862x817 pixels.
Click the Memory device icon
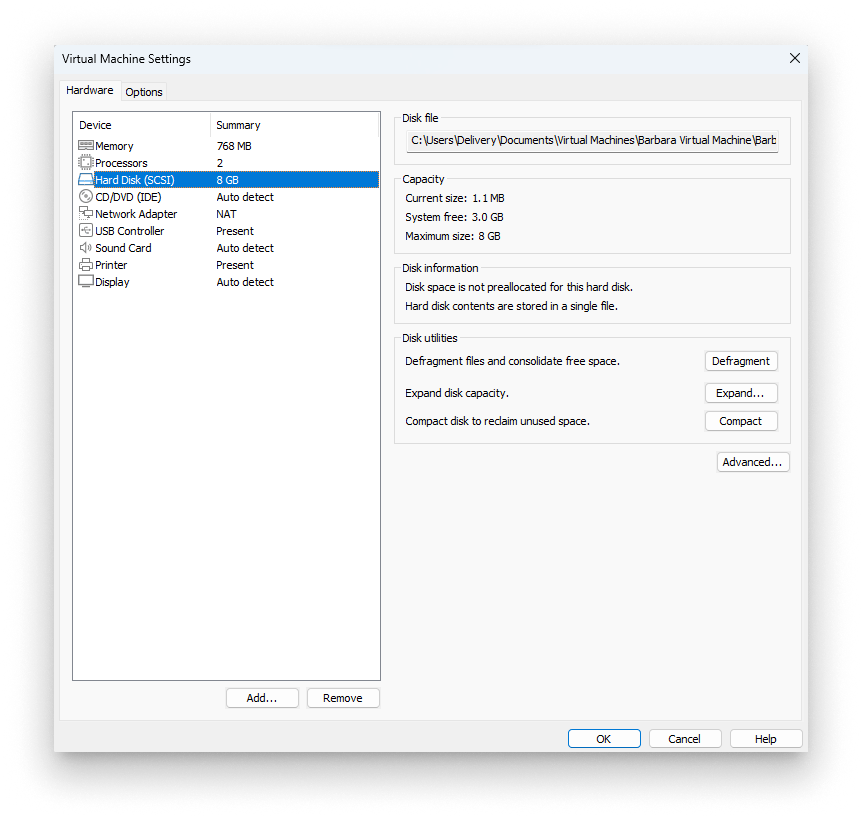[86, 146]
